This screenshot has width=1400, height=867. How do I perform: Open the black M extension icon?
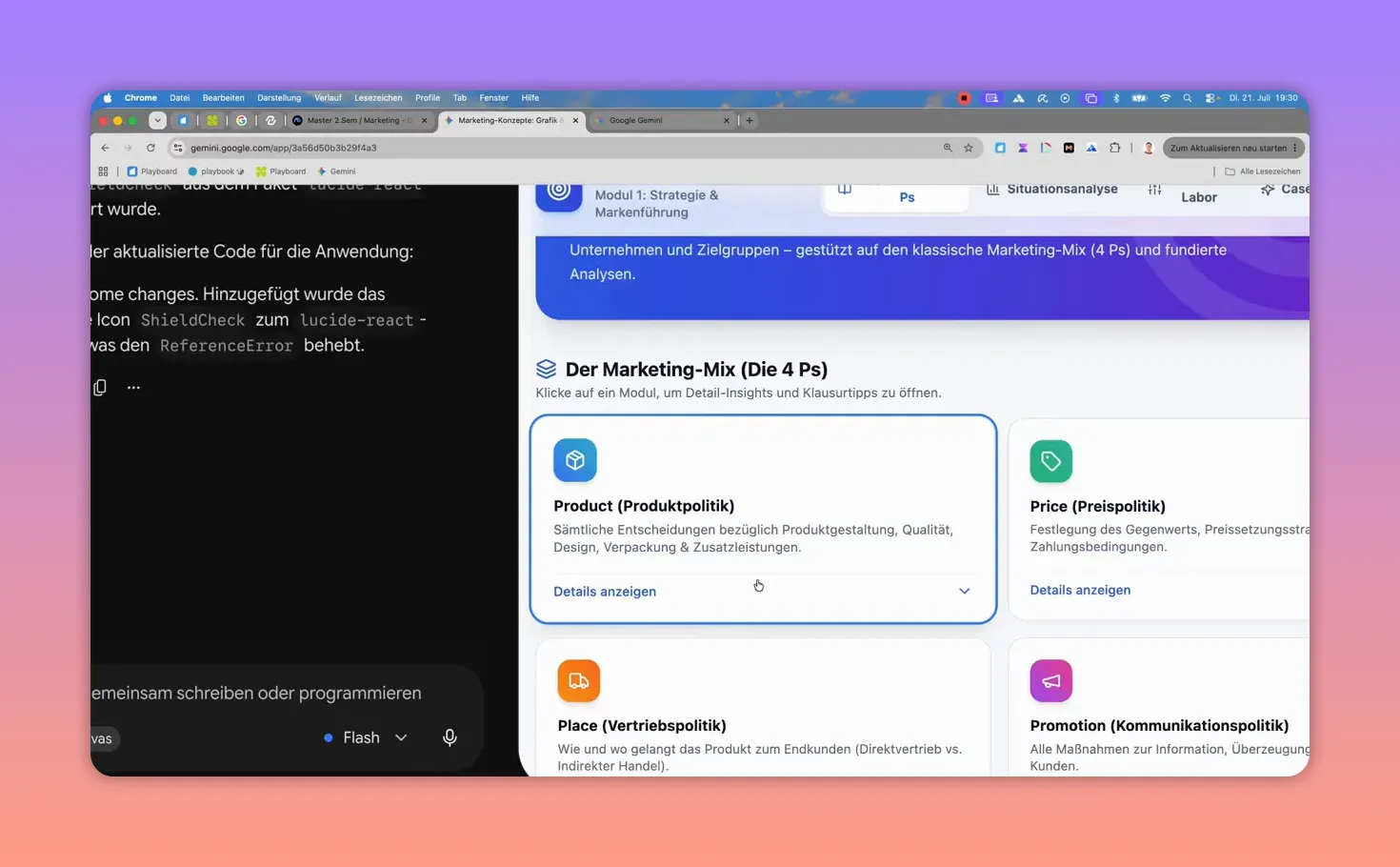pos(1069,148)
